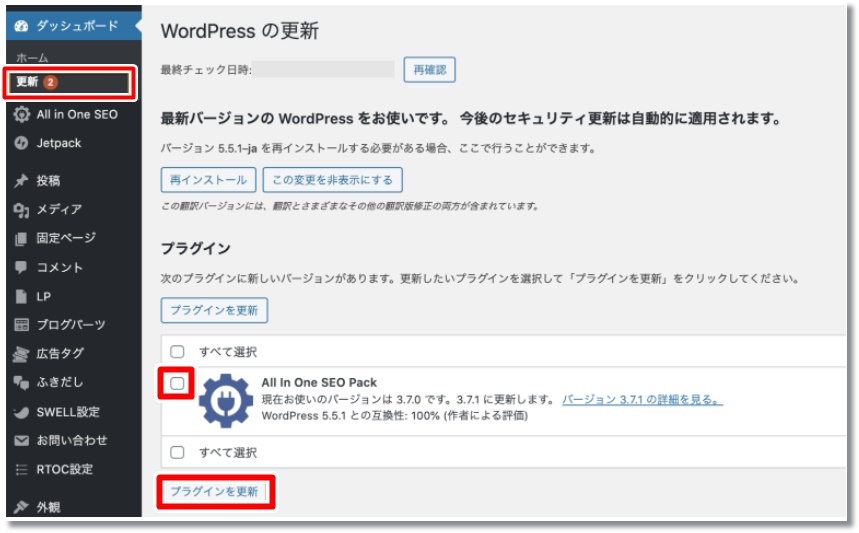The image size is (859, 533).
Task: Click the list icon beside RTOC設定
Action: 21,469
